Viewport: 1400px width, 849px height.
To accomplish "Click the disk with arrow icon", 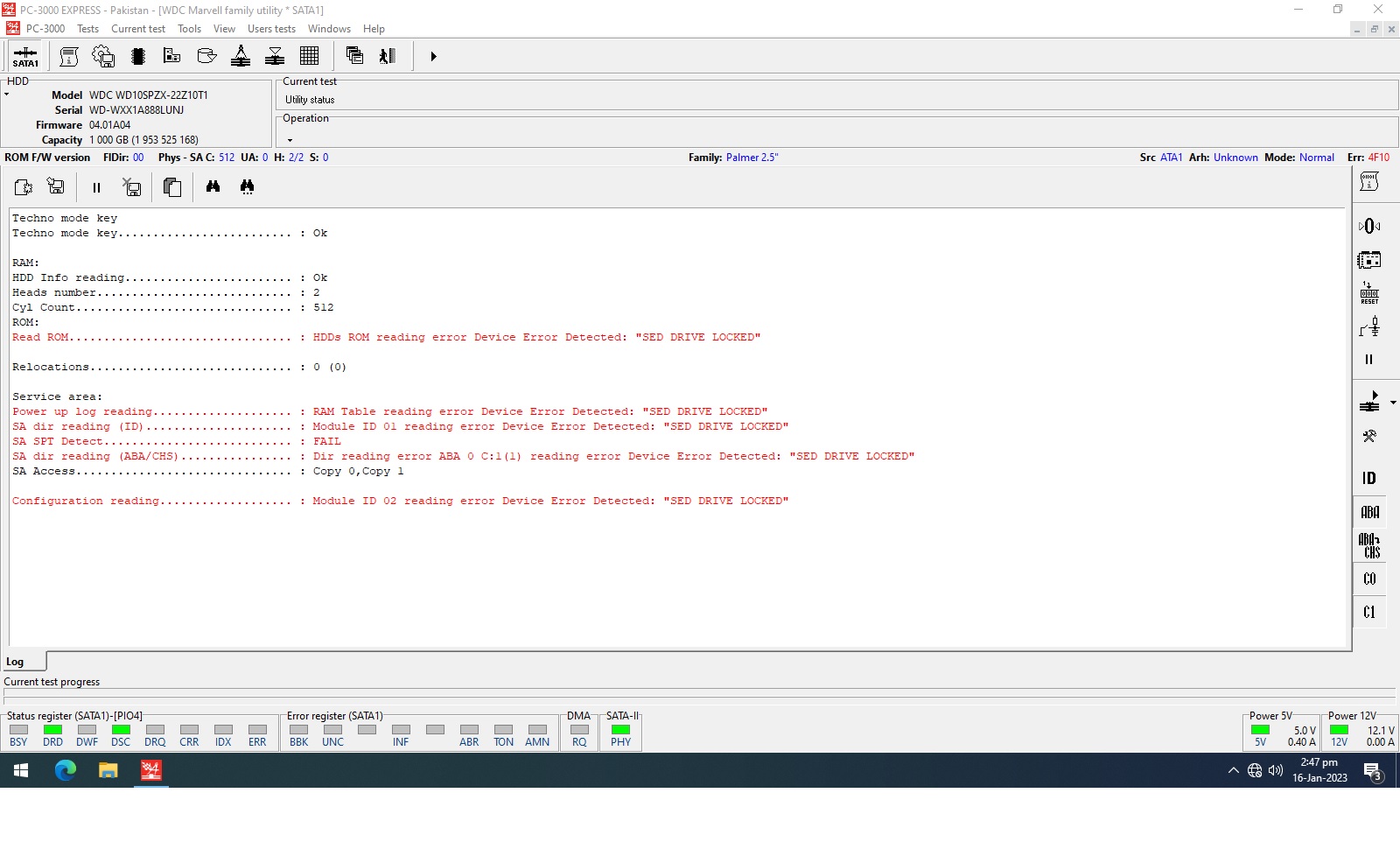I will (x=206, y=57).
